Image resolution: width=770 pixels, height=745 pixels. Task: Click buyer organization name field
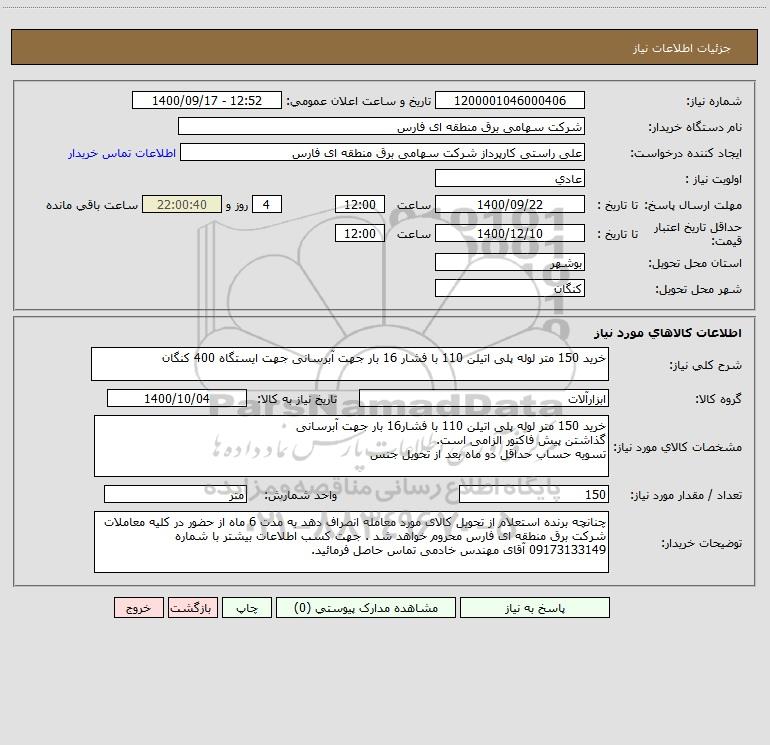[381, 126]
